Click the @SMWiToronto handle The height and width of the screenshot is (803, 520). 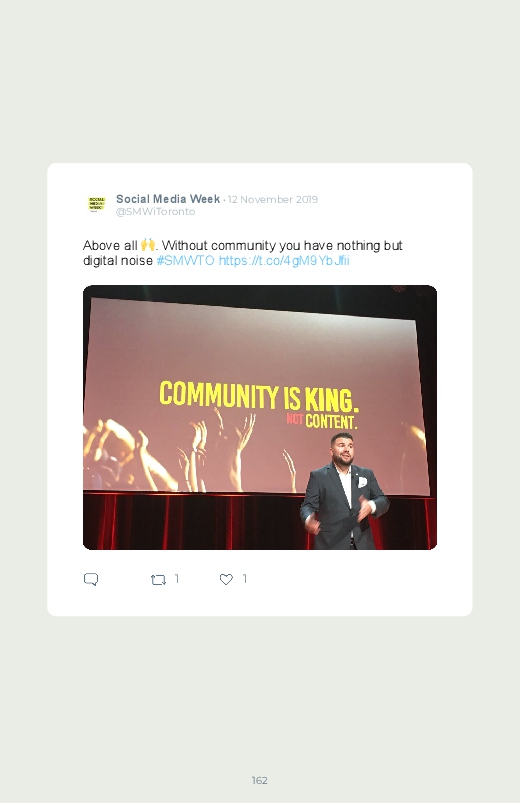click(x=155, y=212)
